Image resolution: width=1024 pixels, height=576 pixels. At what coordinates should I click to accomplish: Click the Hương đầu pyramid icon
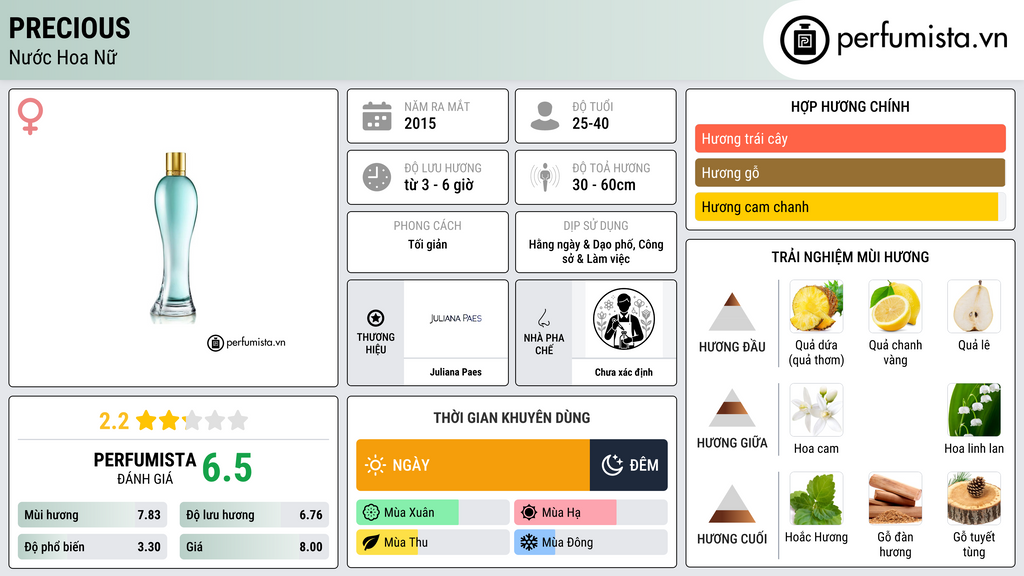(x=732, y=312)
